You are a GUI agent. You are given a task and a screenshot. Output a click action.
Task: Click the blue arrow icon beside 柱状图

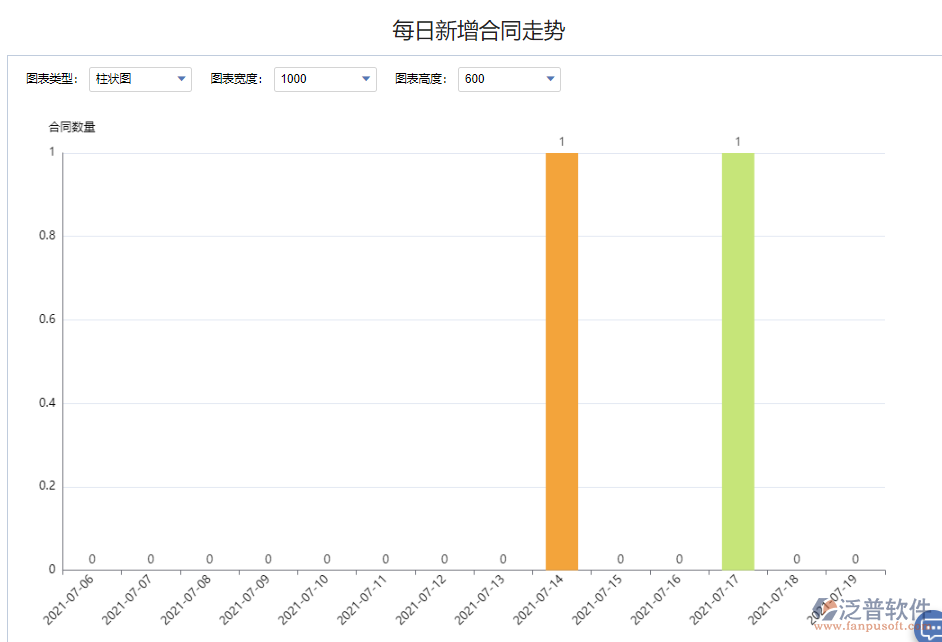click(181, 79)
